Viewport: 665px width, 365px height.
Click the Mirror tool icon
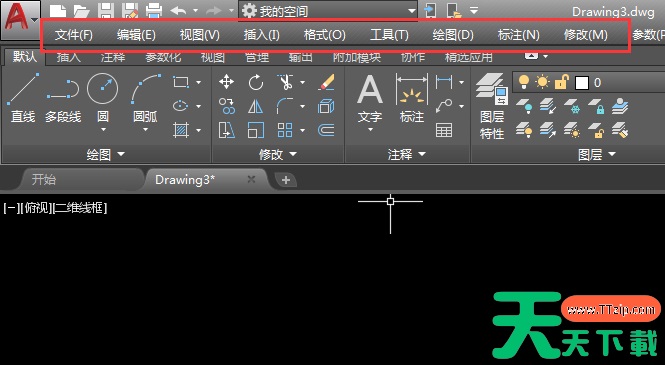click(x=255, y=106)
